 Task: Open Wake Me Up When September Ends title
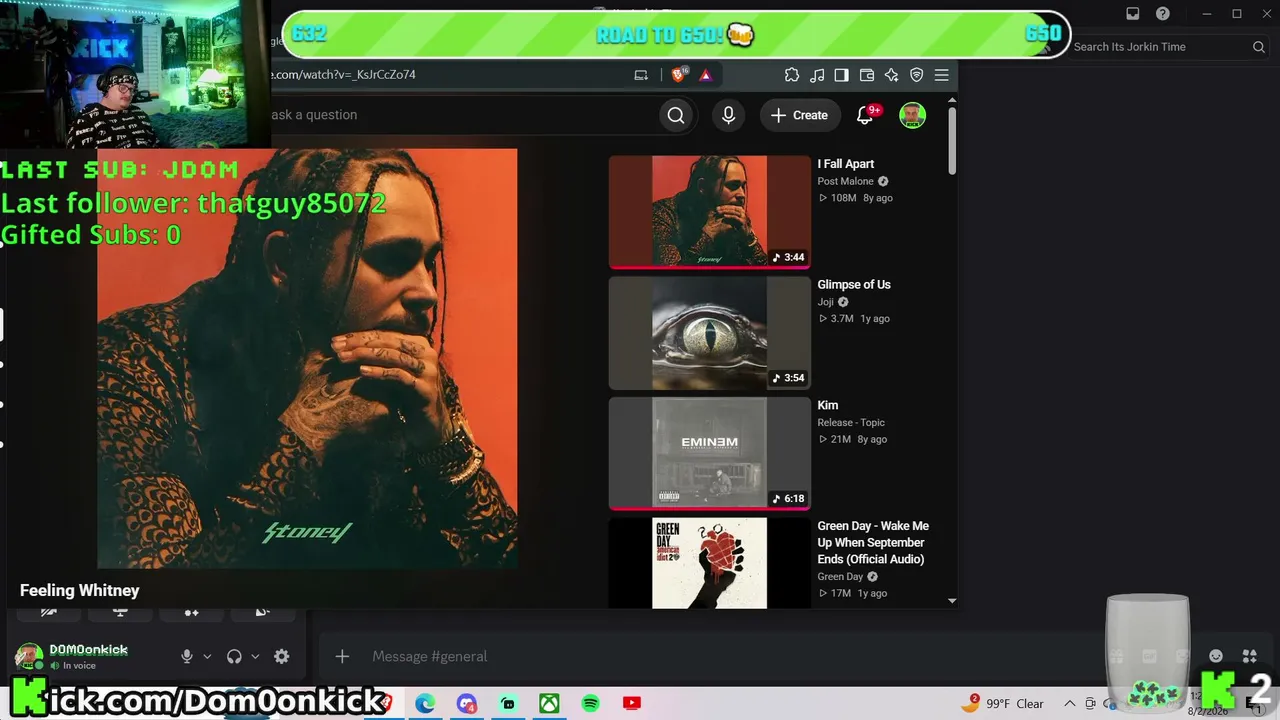[x=873, y=542]
